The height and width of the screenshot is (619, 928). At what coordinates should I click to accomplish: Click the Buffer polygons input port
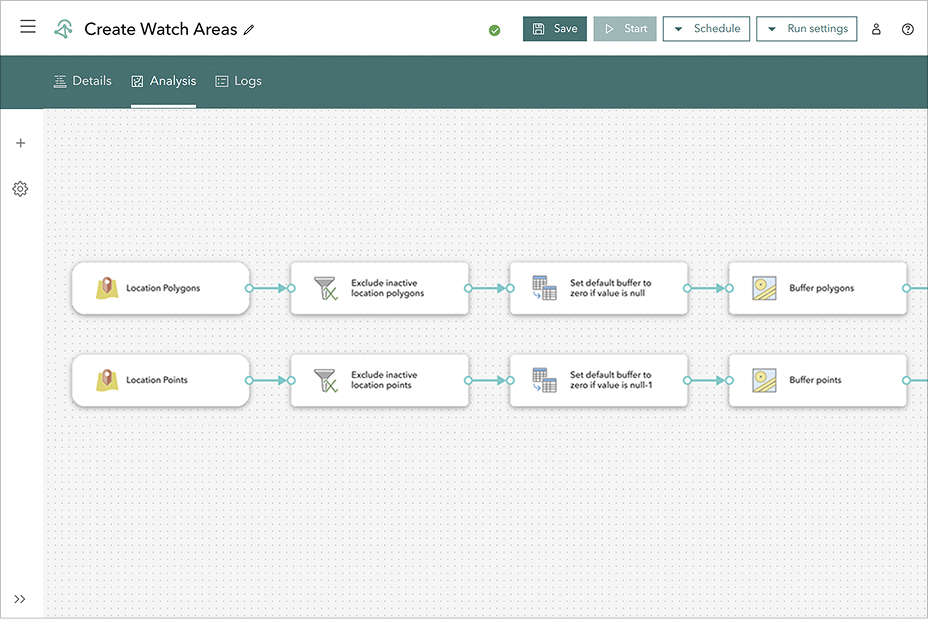click(729, 288)
